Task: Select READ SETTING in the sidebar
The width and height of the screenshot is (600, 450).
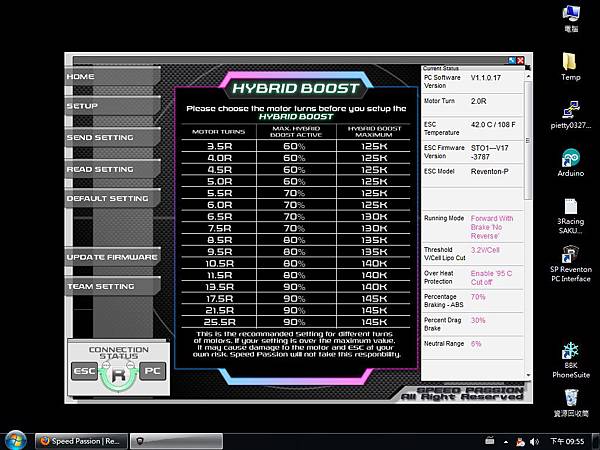Action: click(x=112, y=169)
